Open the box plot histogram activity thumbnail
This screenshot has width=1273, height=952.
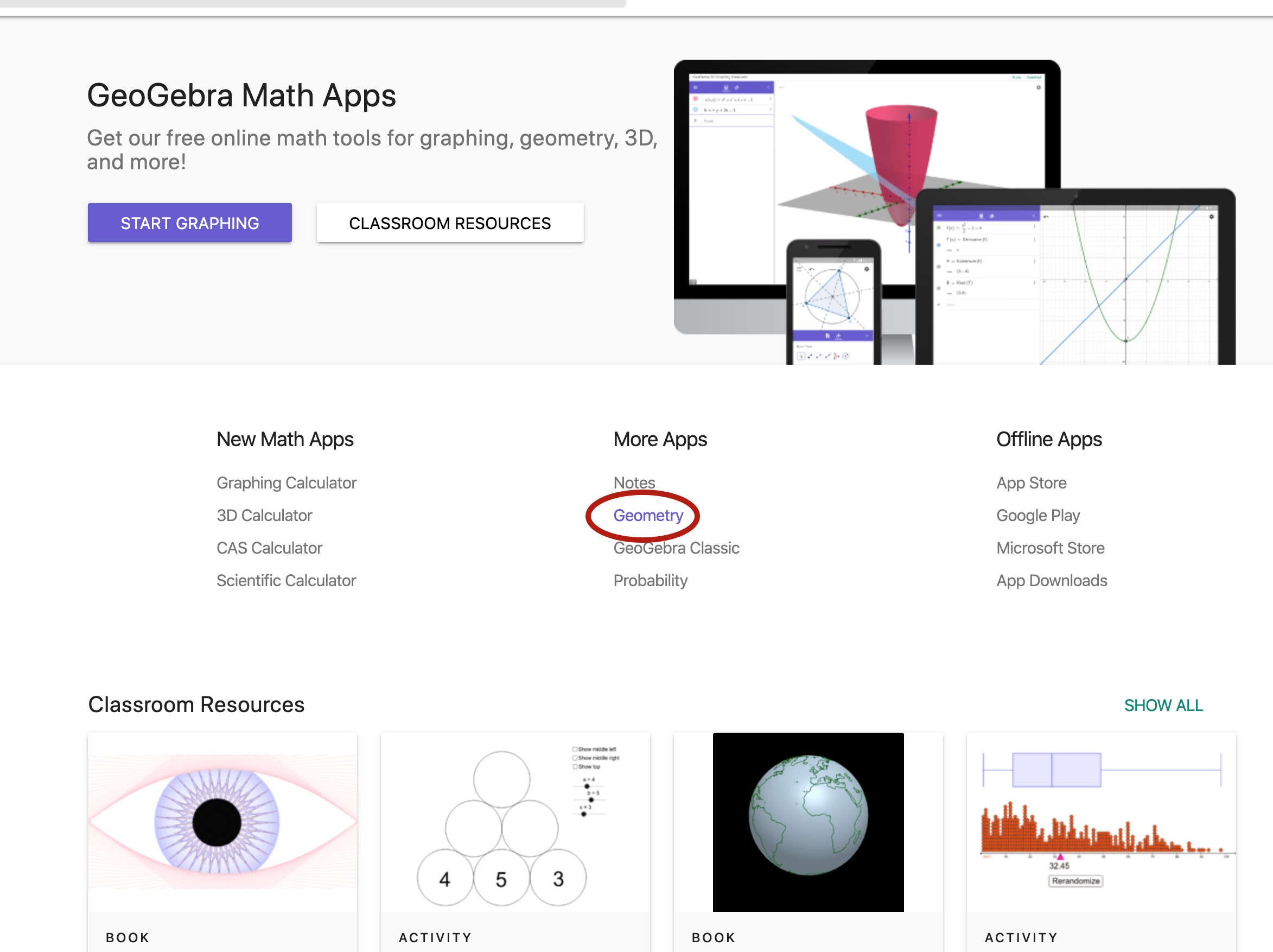pos(1100,821)
